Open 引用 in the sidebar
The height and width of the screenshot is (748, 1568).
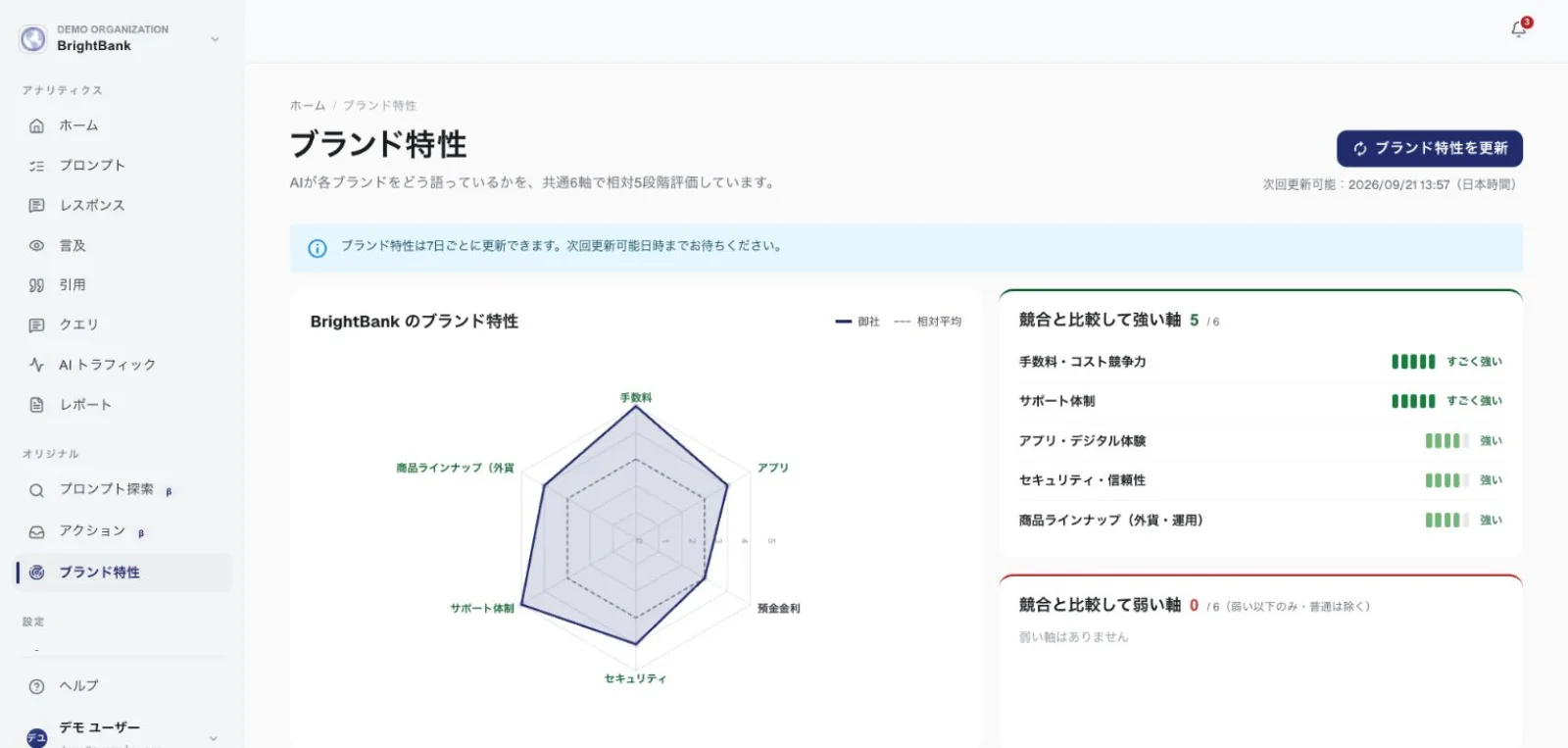pyautogui.click(x=124, y=285)
